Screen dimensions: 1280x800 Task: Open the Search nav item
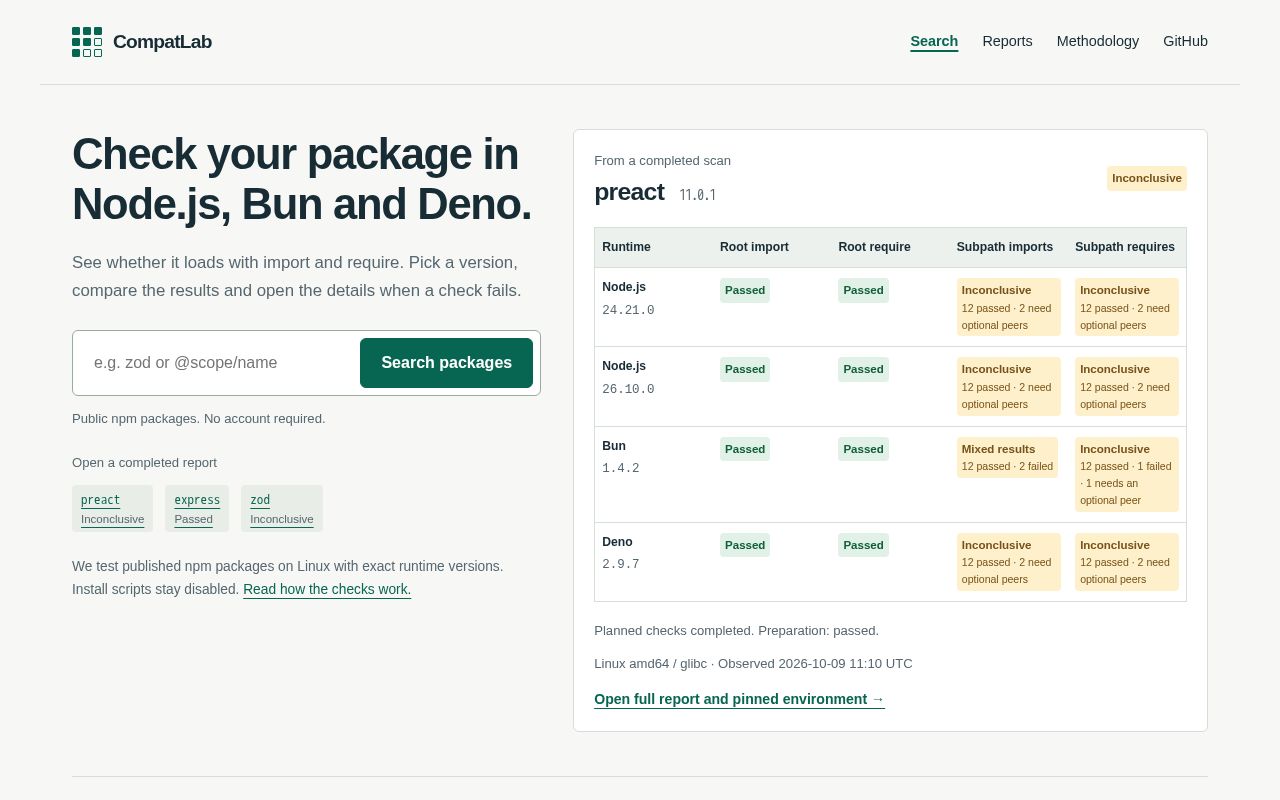click(x=934, y=41)
